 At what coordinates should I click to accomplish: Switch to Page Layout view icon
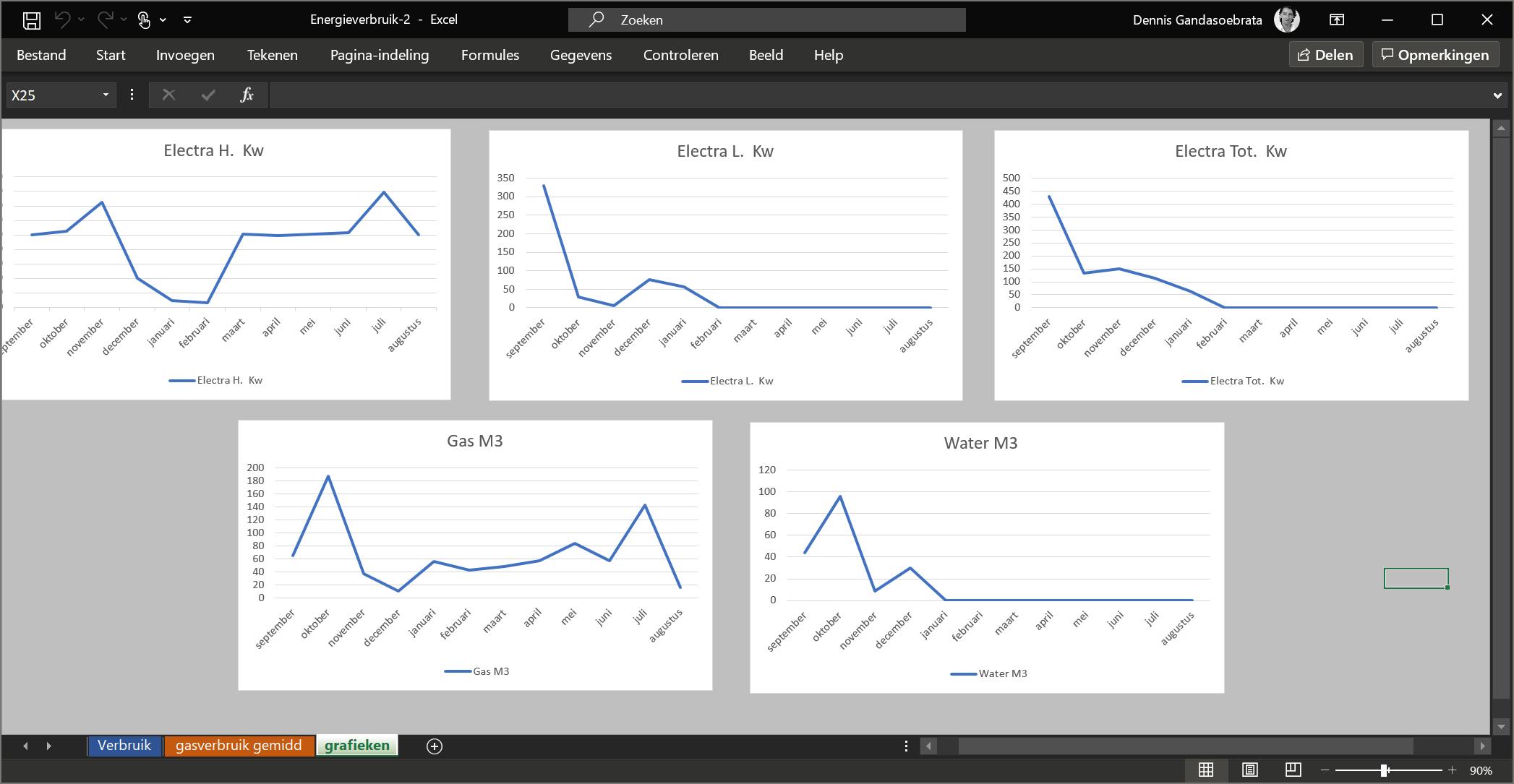click(1251, 769)
